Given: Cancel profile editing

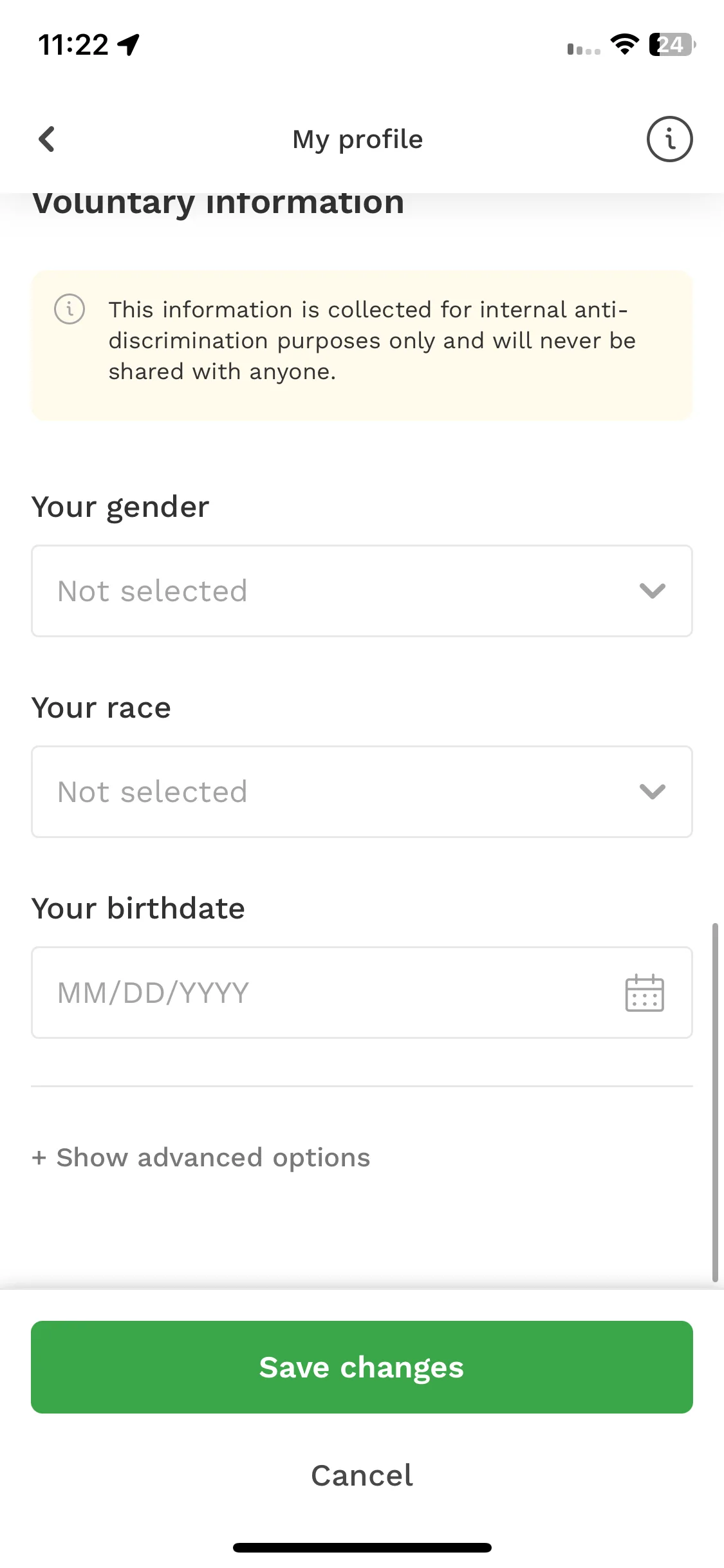Looking at the screenshot, I should pyautogui.click(x=362, y=1475).
